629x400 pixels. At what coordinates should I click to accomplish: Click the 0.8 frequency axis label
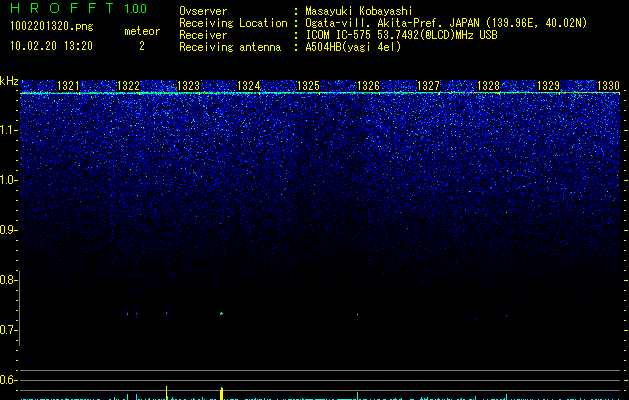pos(8,280)
